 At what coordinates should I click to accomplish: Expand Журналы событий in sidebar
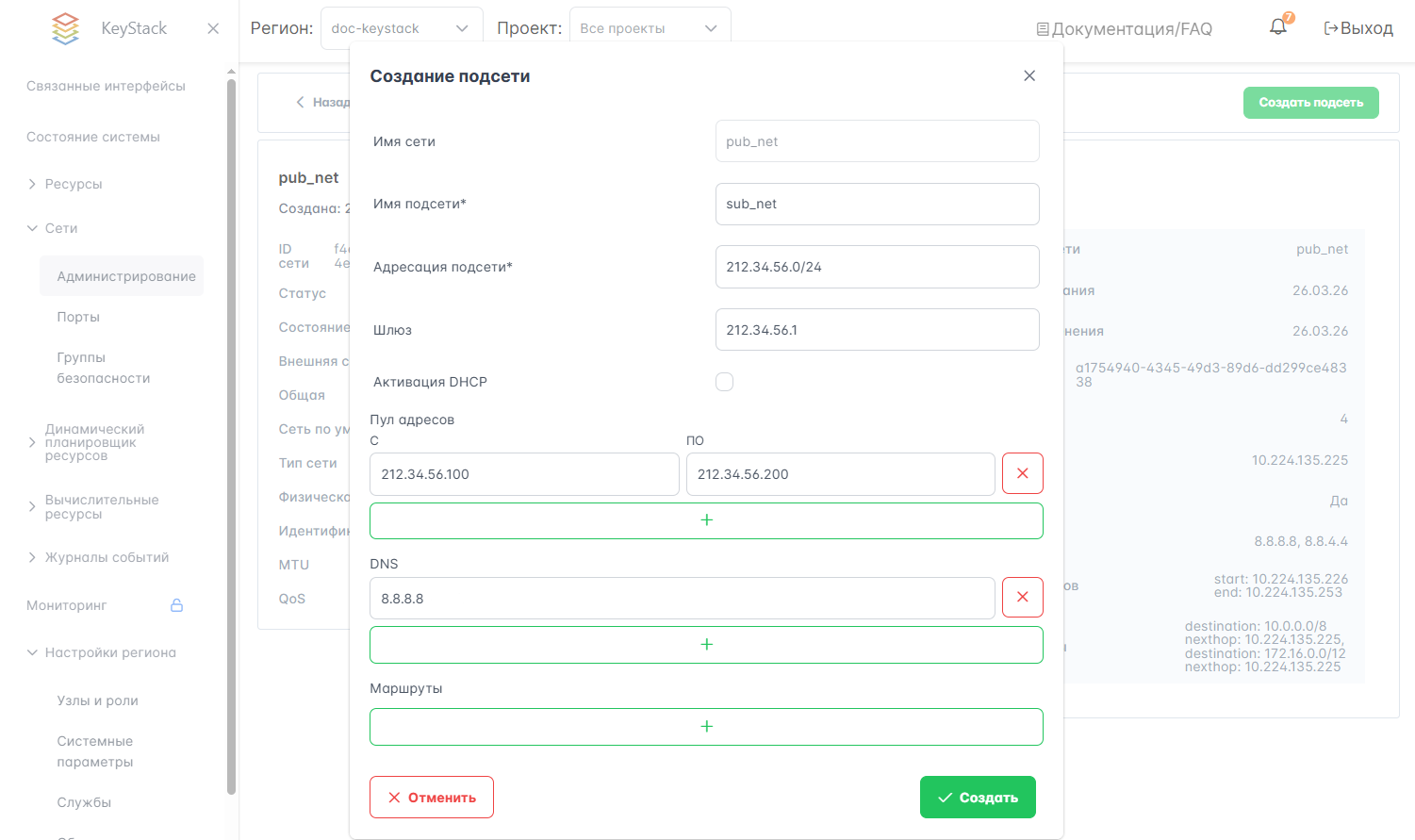click(x=107, y=557)
